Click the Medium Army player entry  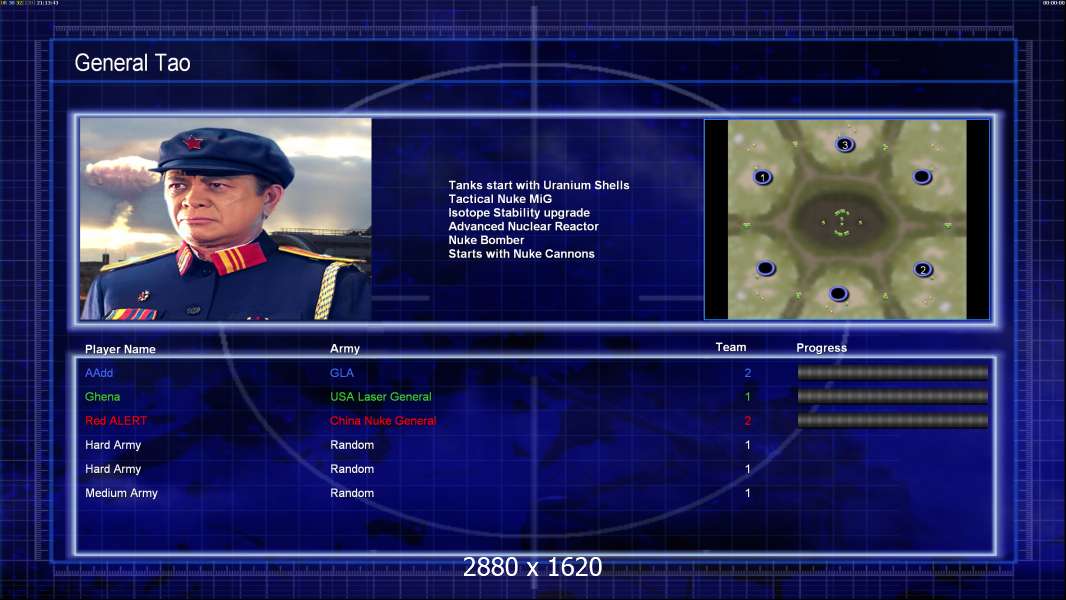pyautogui.click(x=121, y=493)
